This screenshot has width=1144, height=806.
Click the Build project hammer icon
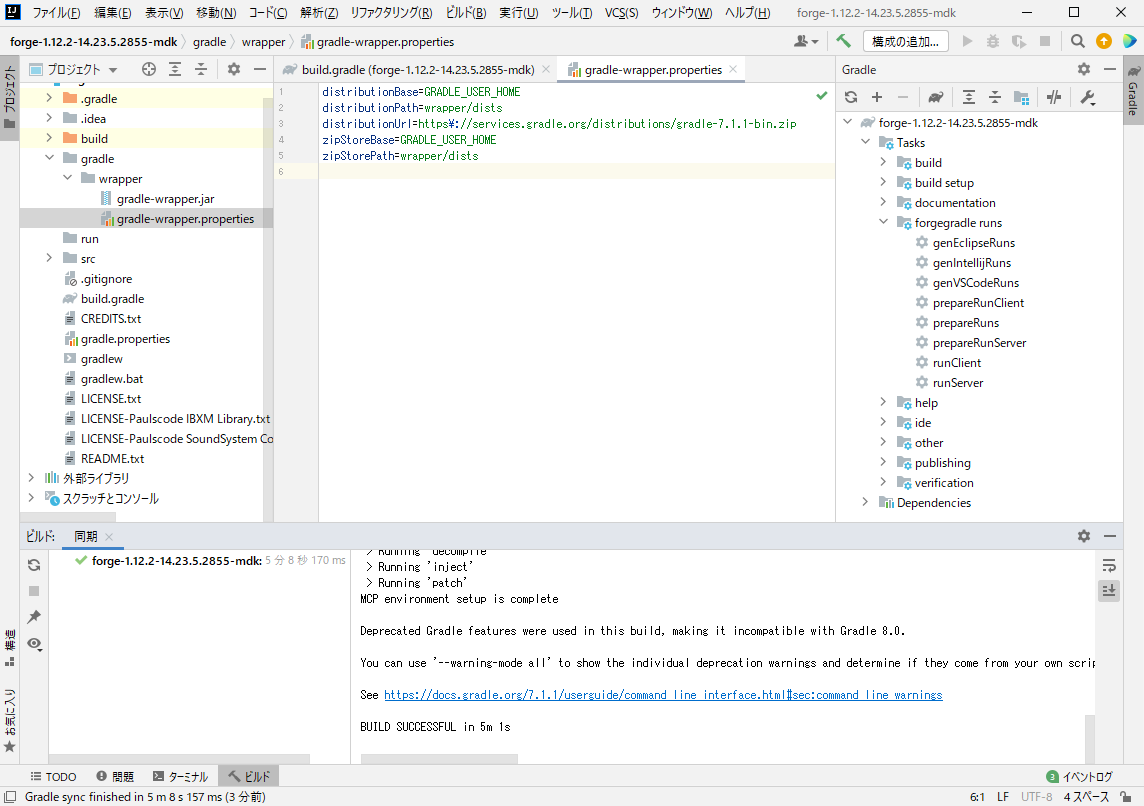(x=843, y=41)
